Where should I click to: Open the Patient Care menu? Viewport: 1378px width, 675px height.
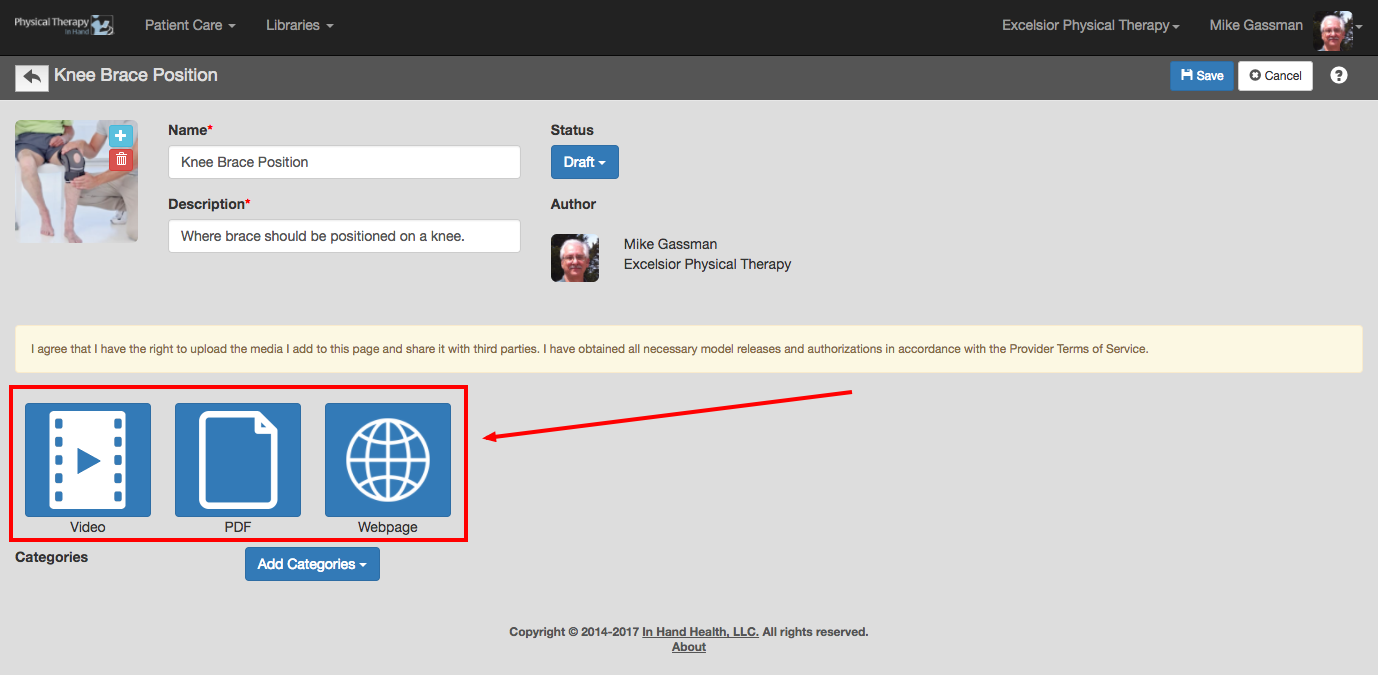click(190, 25)
